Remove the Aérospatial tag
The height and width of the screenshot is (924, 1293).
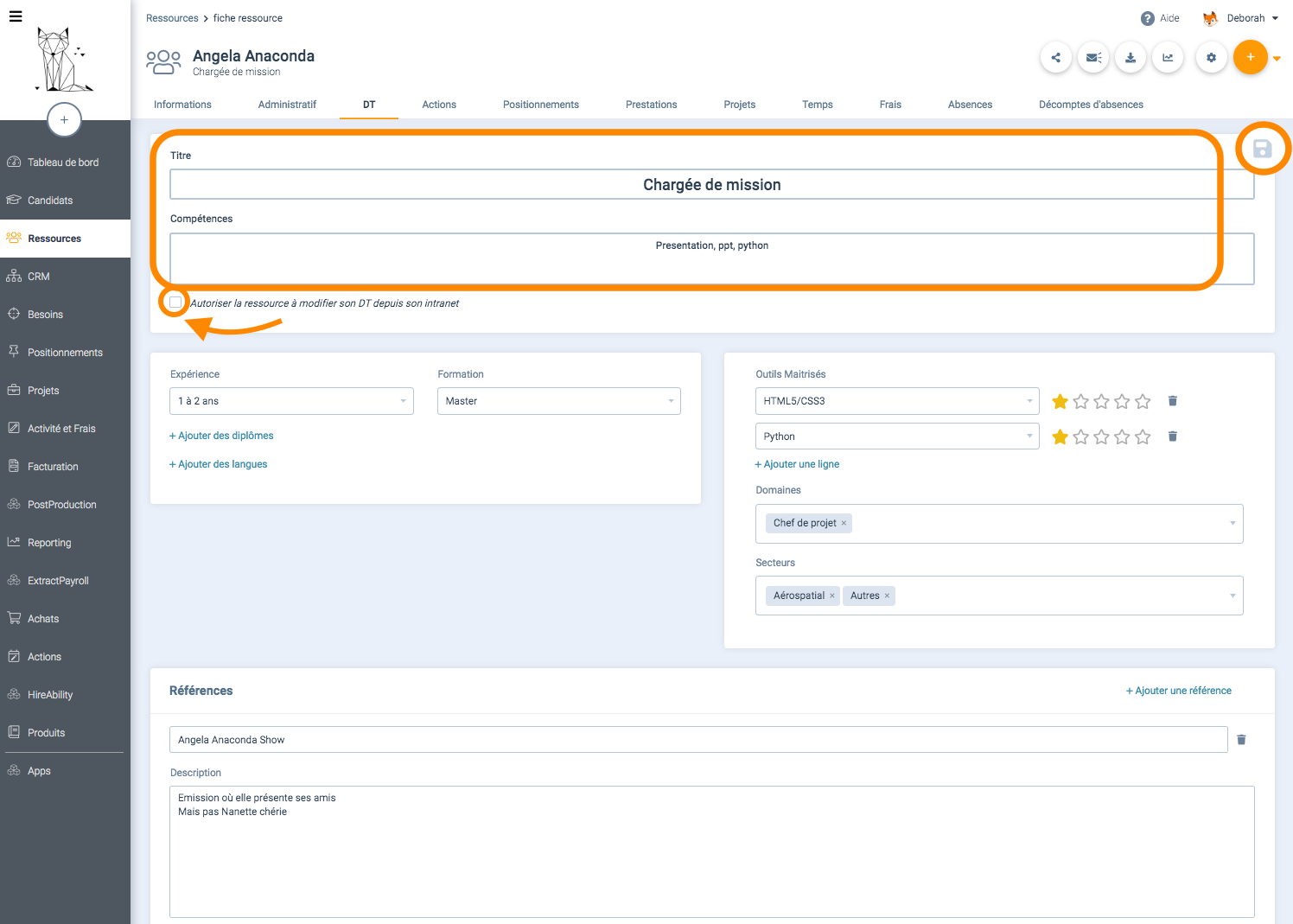(x=832, y=596)
